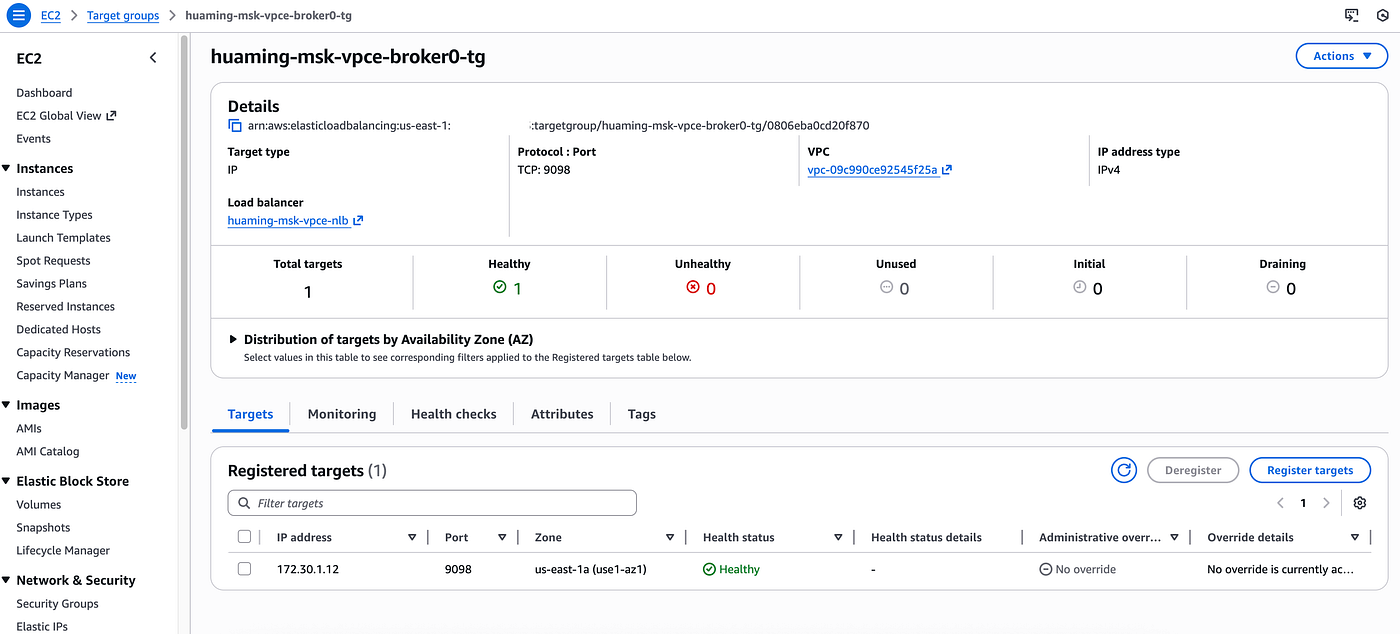Open Instance Types in the sidebar
The width and height of the screenshot is (1400, 634).
coord(54,215)
